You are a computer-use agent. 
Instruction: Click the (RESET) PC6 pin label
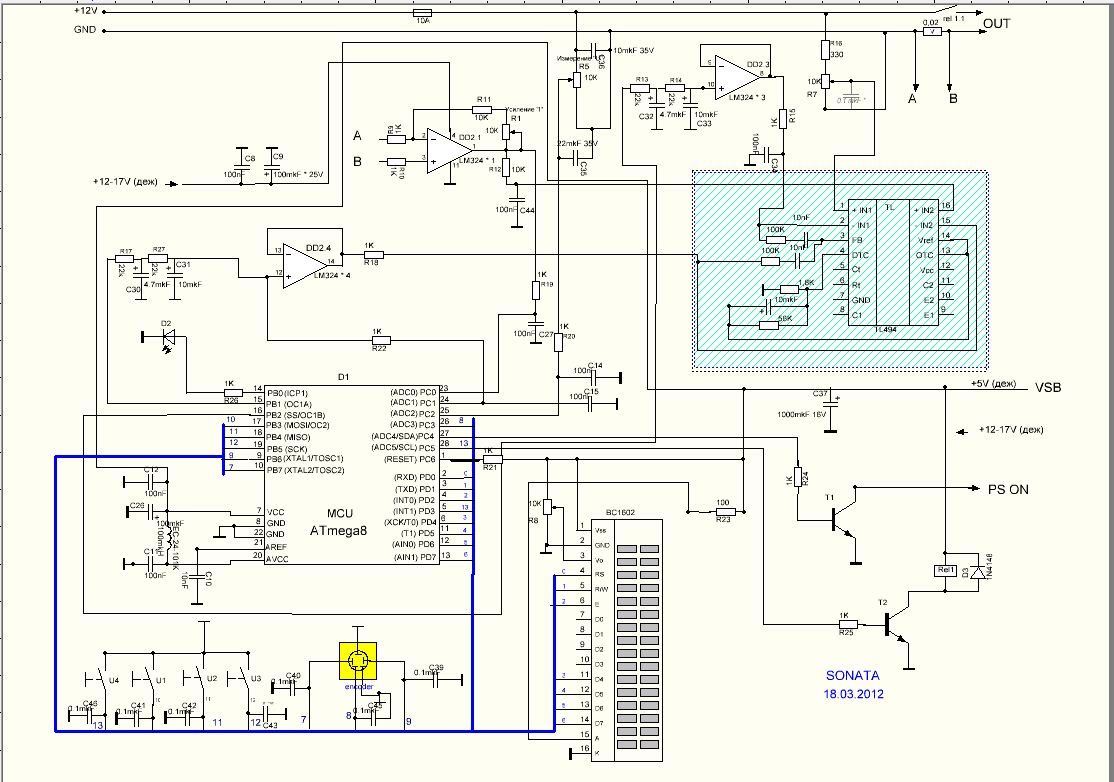[409, 460]
